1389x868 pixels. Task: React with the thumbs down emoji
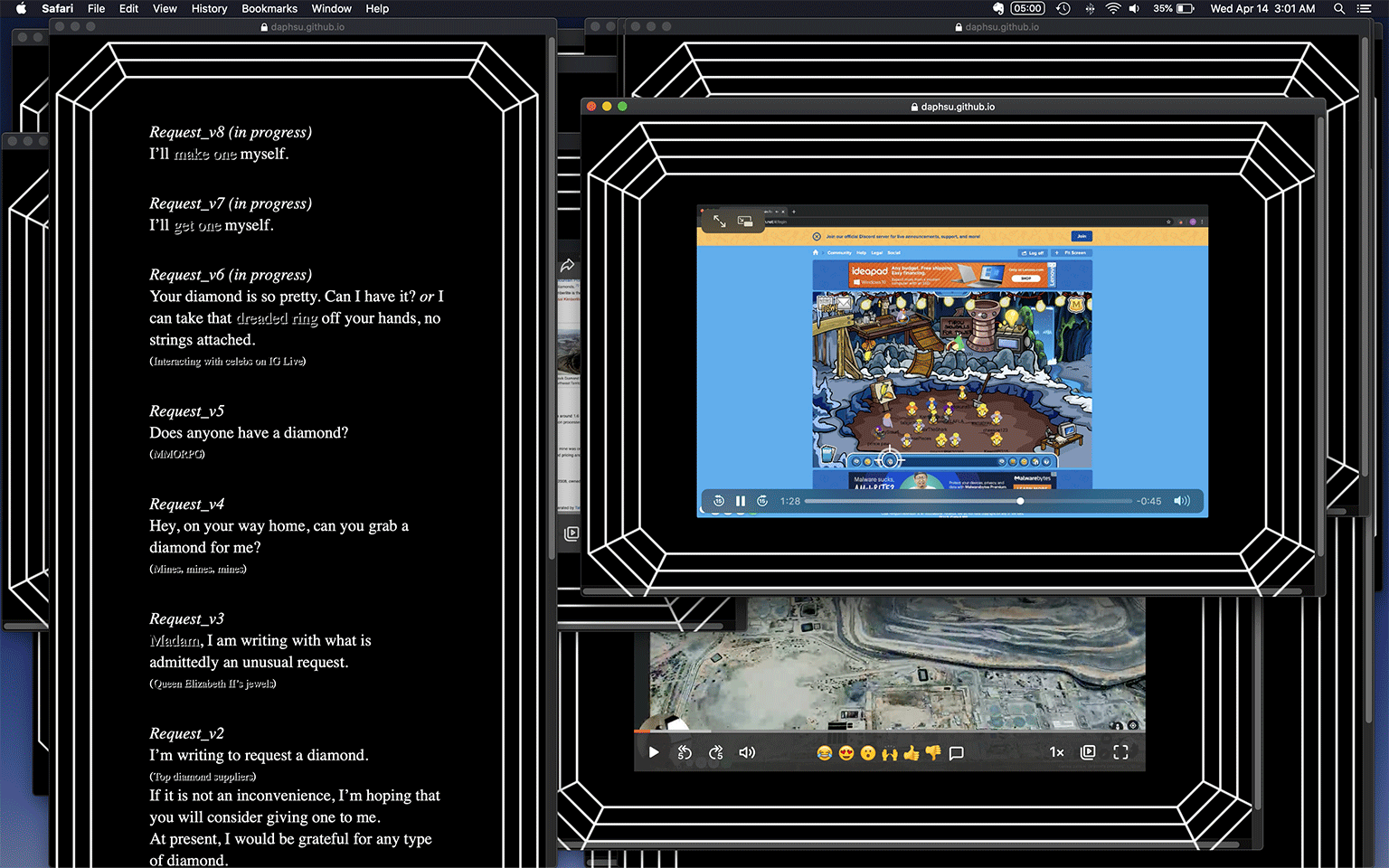pyautogui.click(x=933, y=753)
